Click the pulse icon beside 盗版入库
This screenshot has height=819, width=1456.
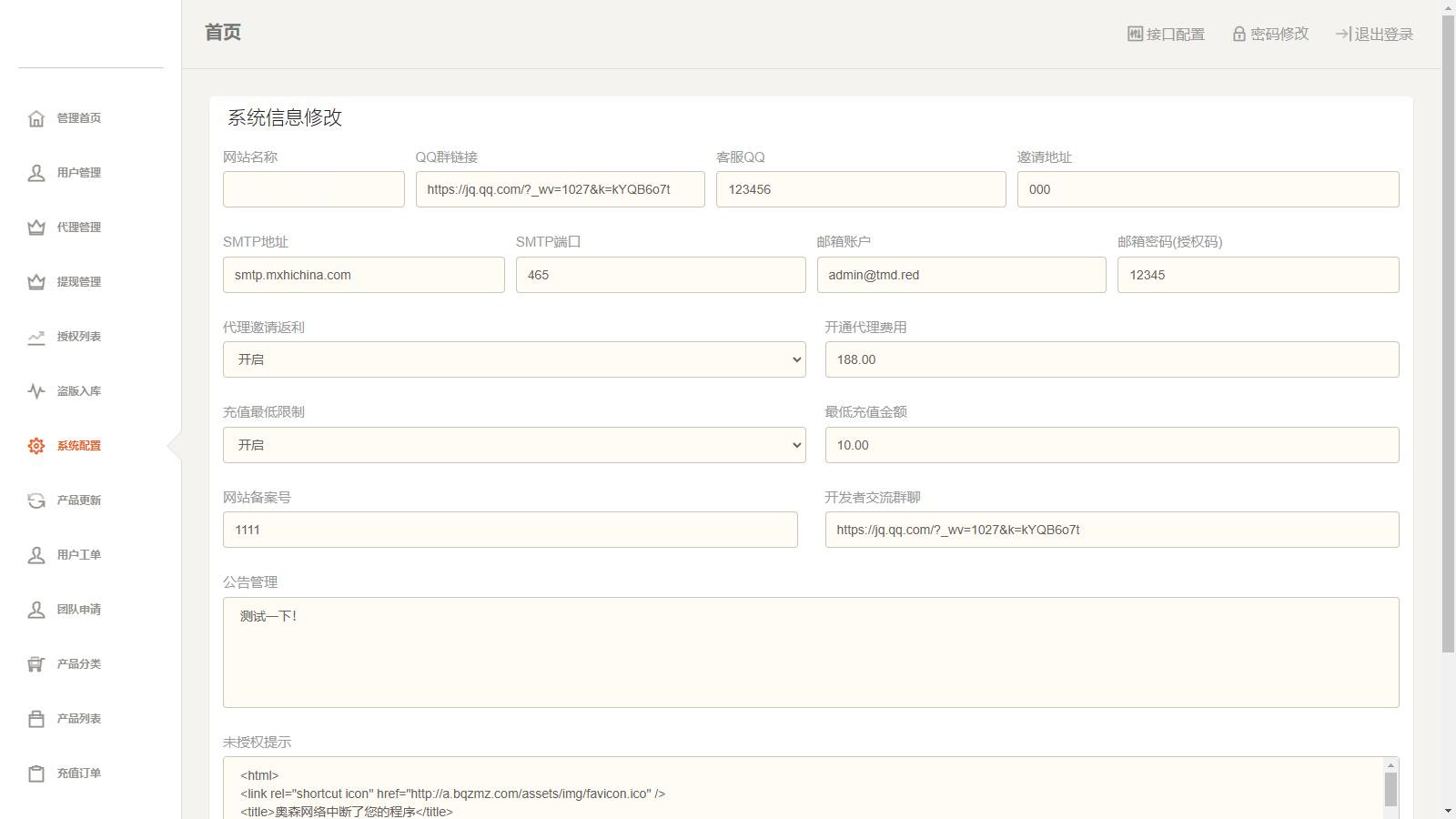coord(36,391)
